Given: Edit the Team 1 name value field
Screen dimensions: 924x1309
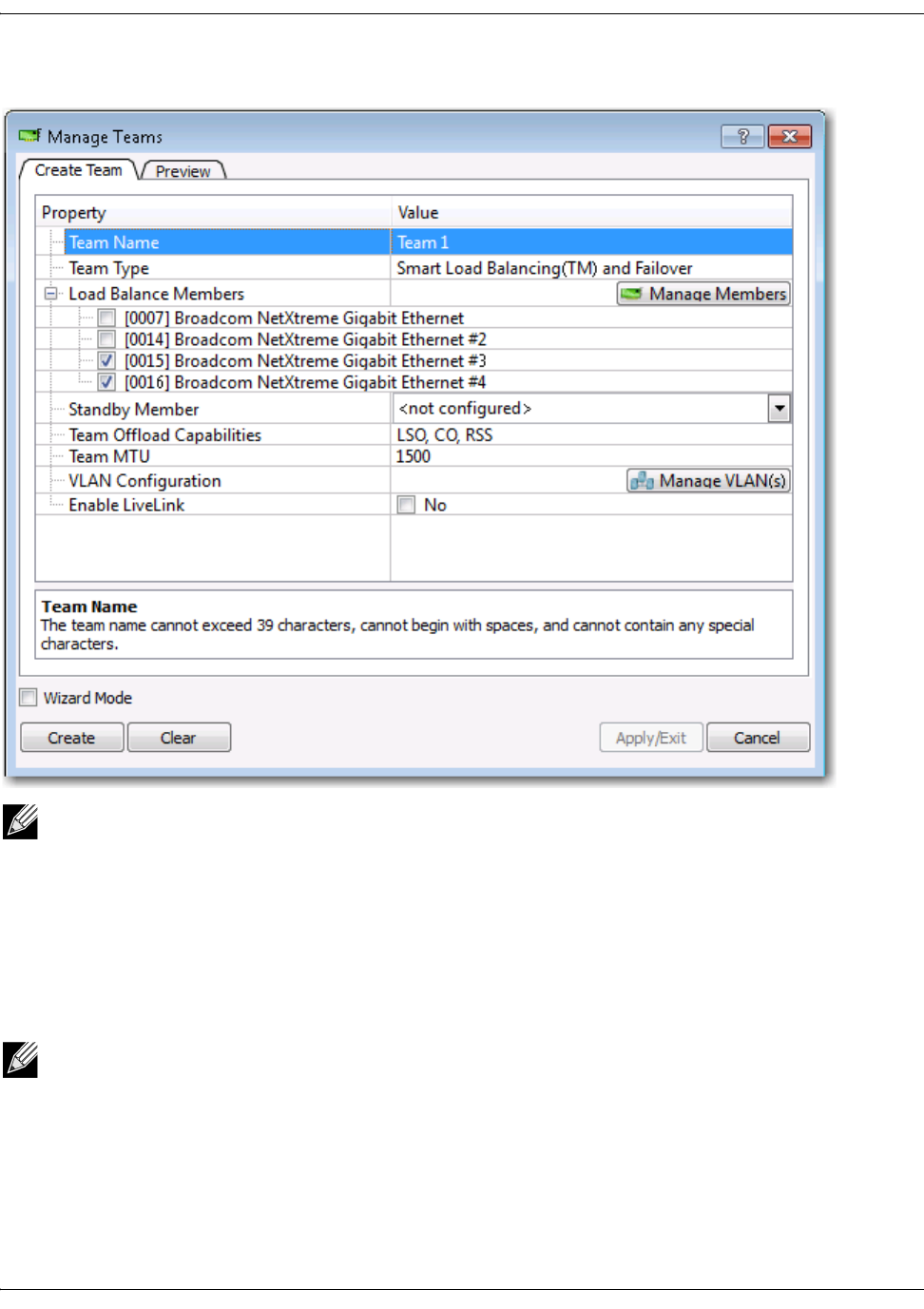Looking at the screenshot, I should click(x=591, y=242).
